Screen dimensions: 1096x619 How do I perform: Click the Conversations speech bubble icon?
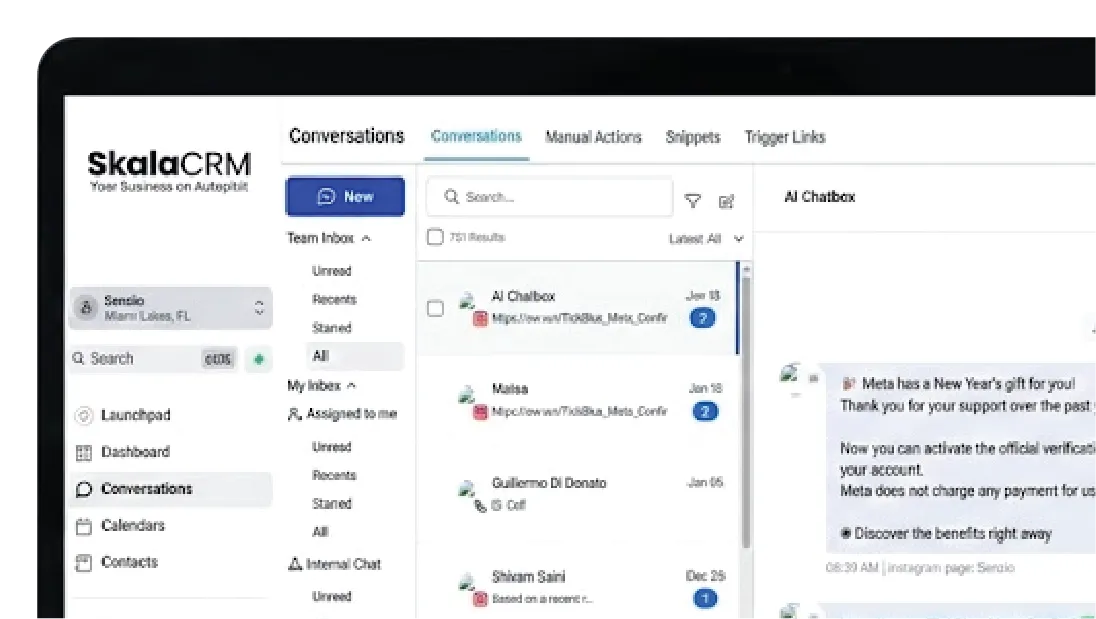tap(84, 489)
